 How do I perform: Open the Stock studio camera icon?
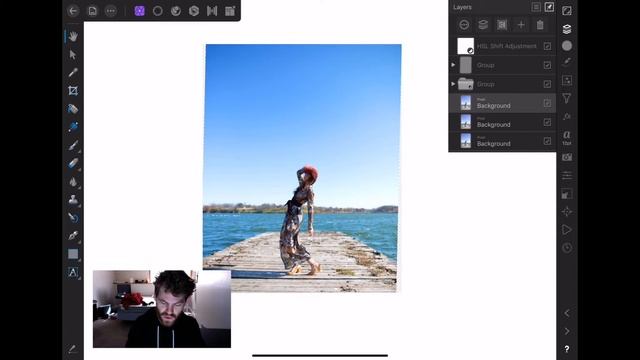tap(567, 157)
